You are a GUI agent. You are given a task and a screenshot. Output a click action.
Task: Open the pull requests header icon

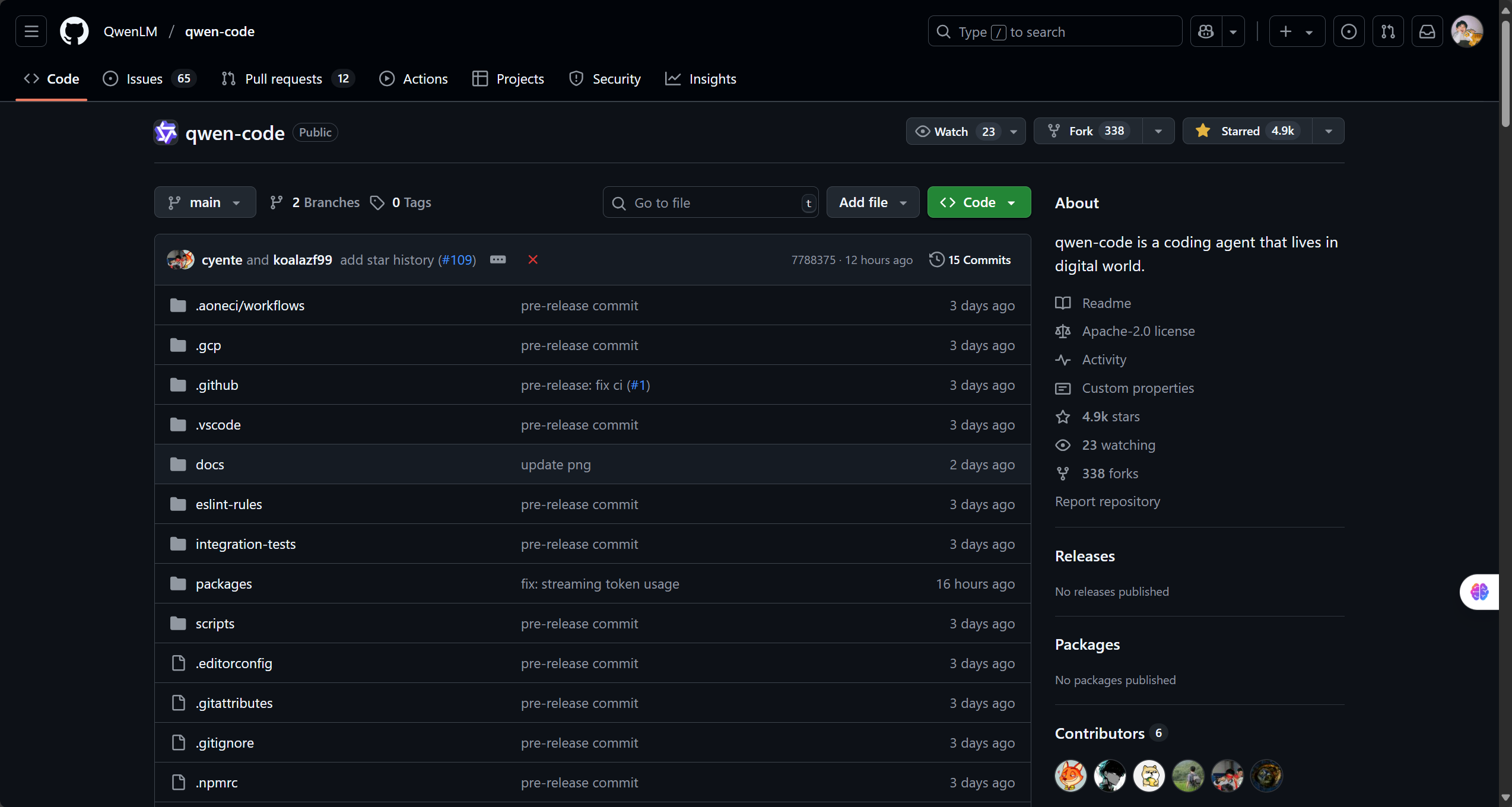1388,31
